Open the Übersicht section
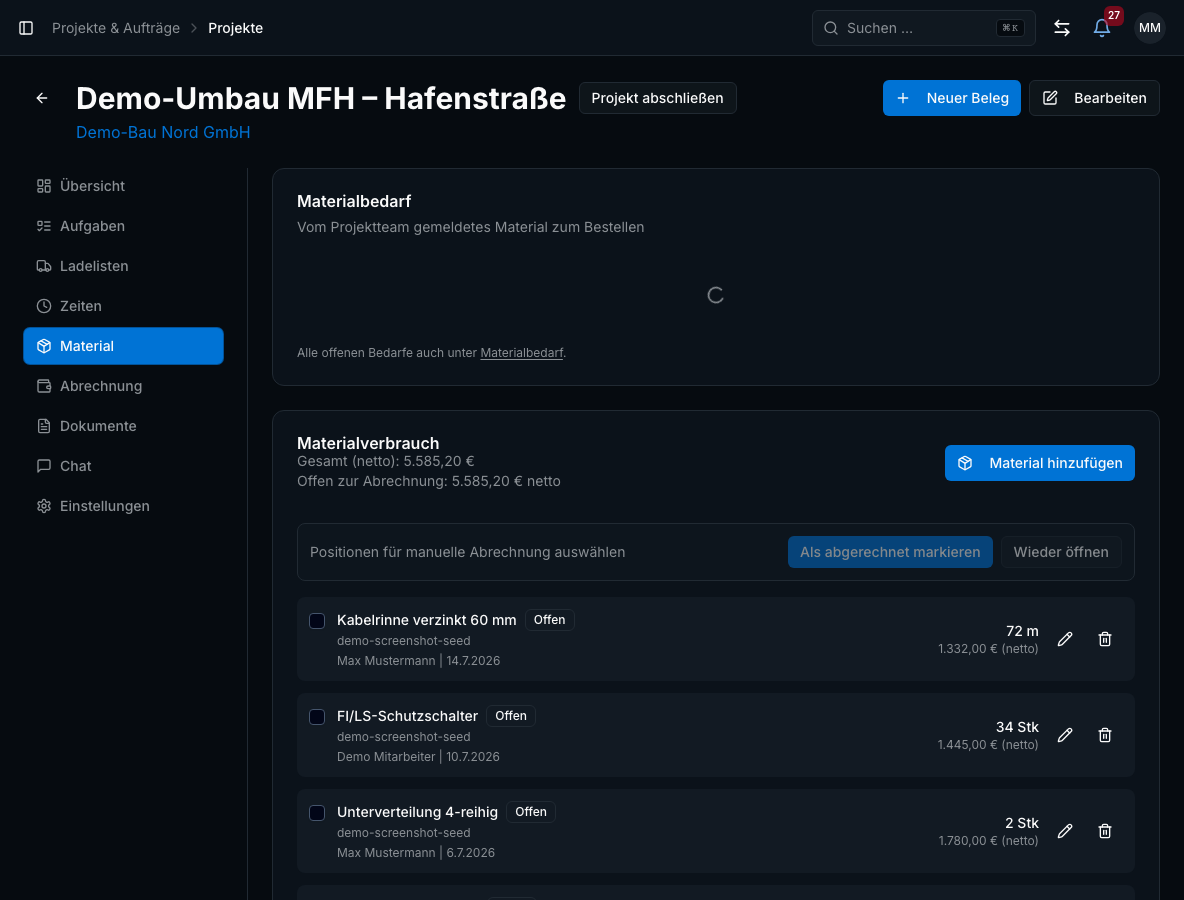 (x=123, y=186)
